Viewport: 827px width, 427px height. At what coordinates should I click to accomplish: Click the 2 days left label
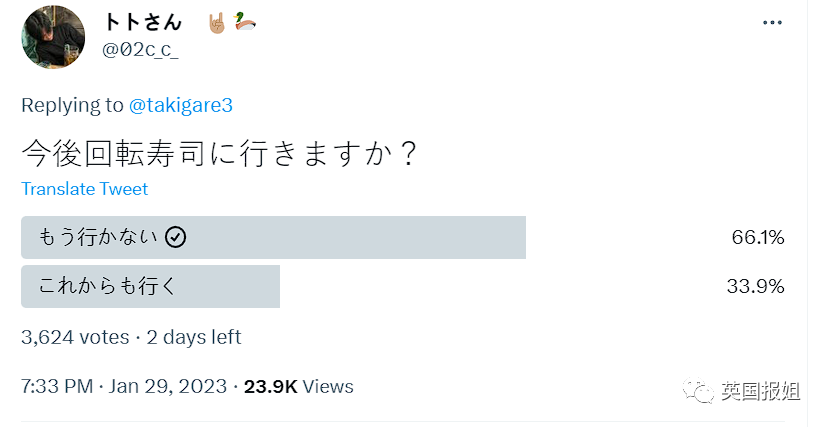[x=192, y=337]
